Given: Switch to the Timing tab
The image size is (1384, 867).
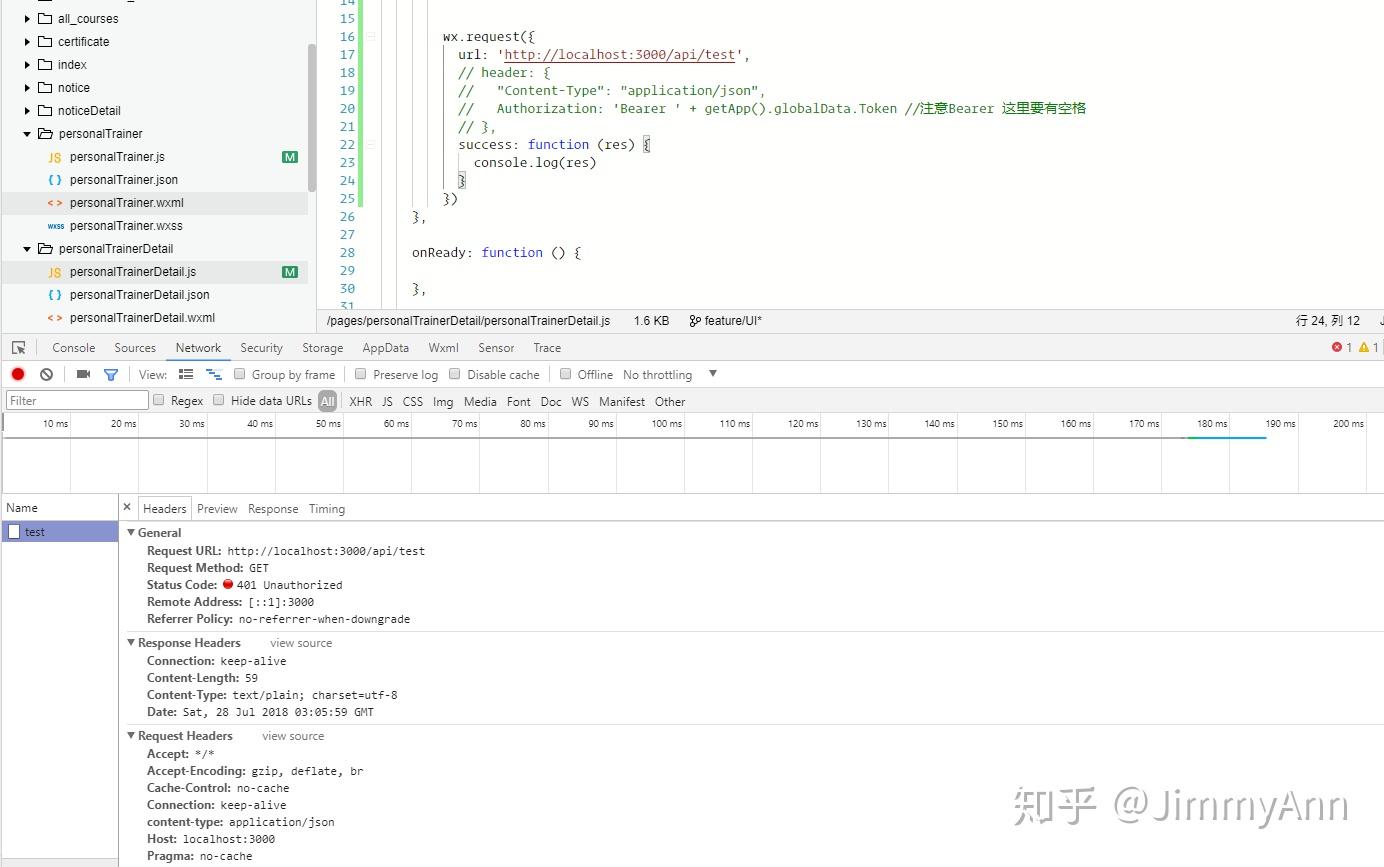Looking at the screenshot, I should [327, 509].
